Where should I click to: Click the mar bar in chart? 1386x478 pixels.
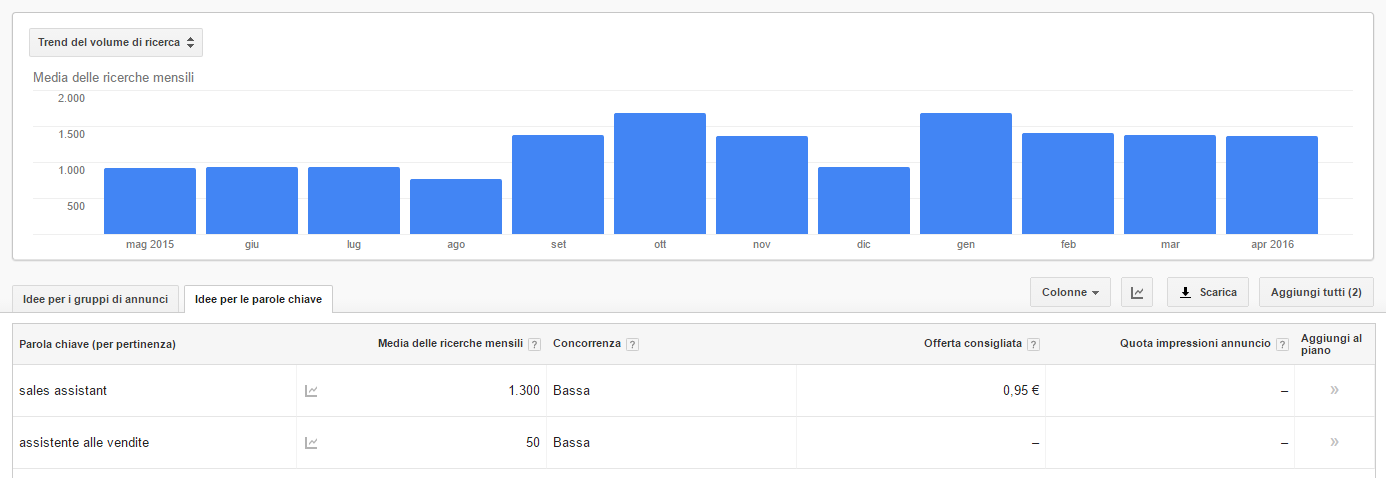pos(1170,185)
